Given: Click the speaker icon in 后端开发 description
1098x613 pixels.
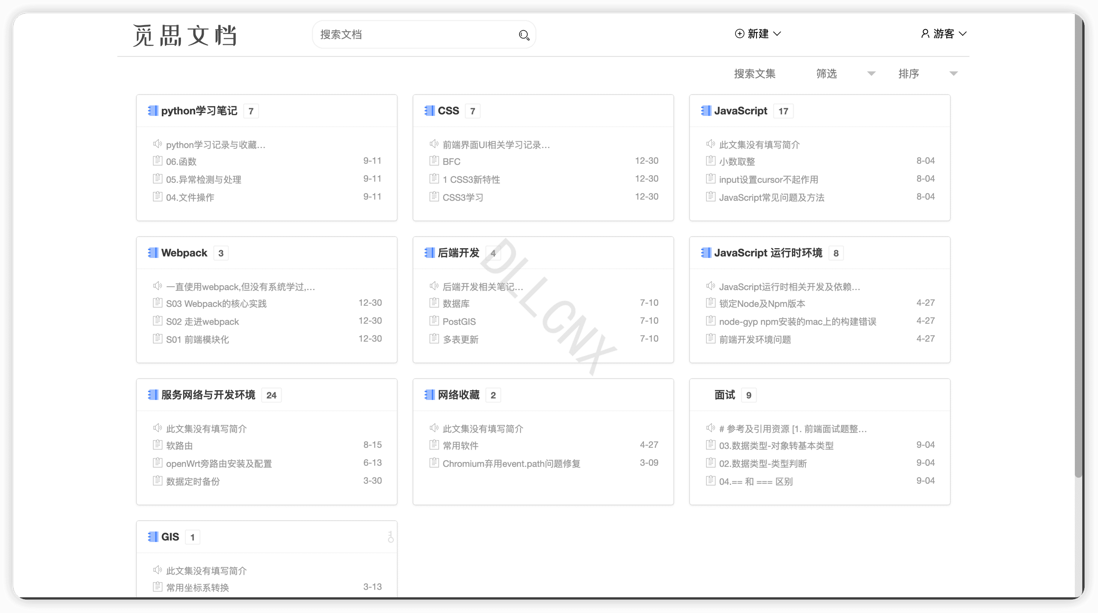Looking at the screenshot, I should (434, 286).
